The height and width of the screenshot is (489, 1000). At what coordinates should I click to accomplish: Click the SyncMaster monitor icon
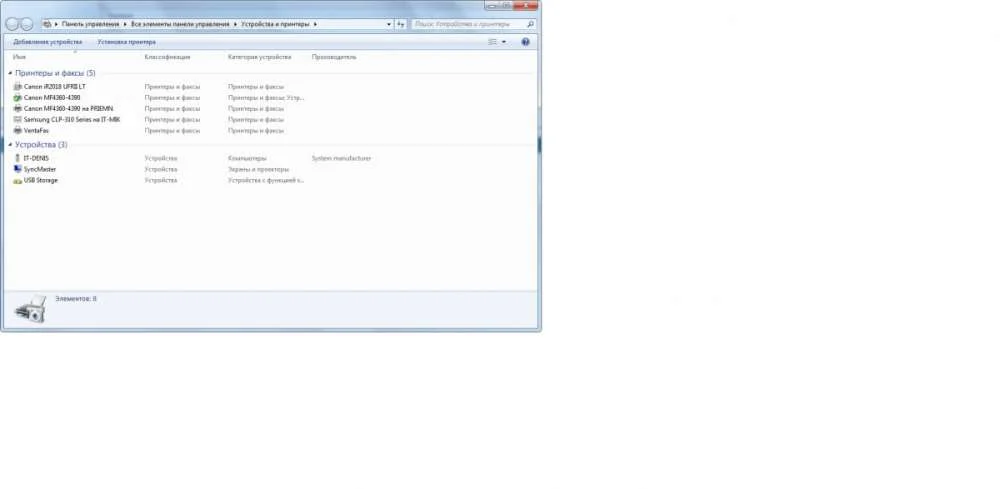click(17, 169)
